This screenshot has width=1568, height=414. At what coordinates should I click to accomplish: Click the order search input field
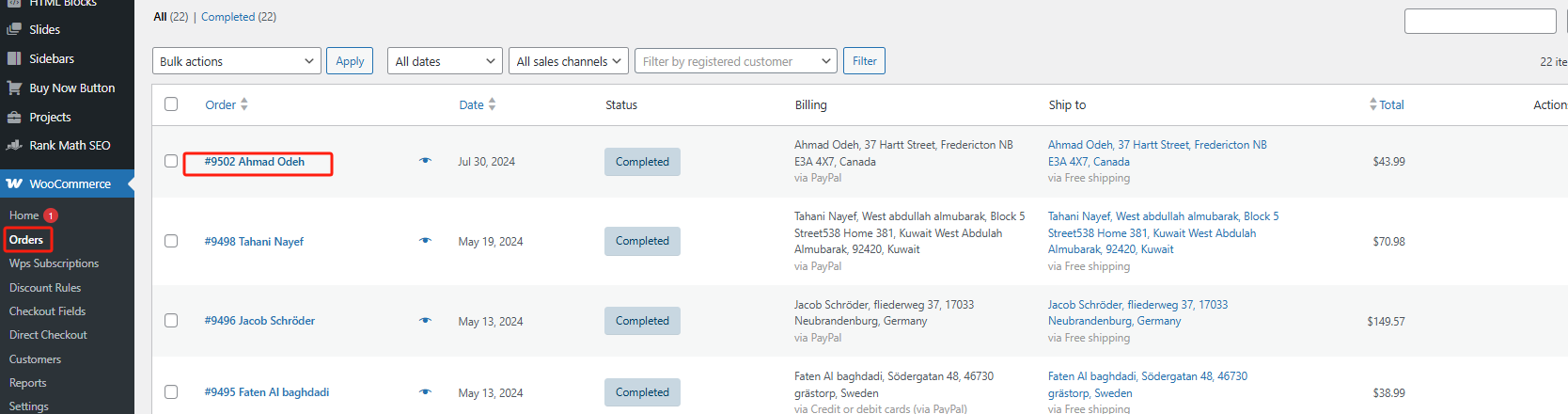pyautogui.click(x=1480, y=21)
